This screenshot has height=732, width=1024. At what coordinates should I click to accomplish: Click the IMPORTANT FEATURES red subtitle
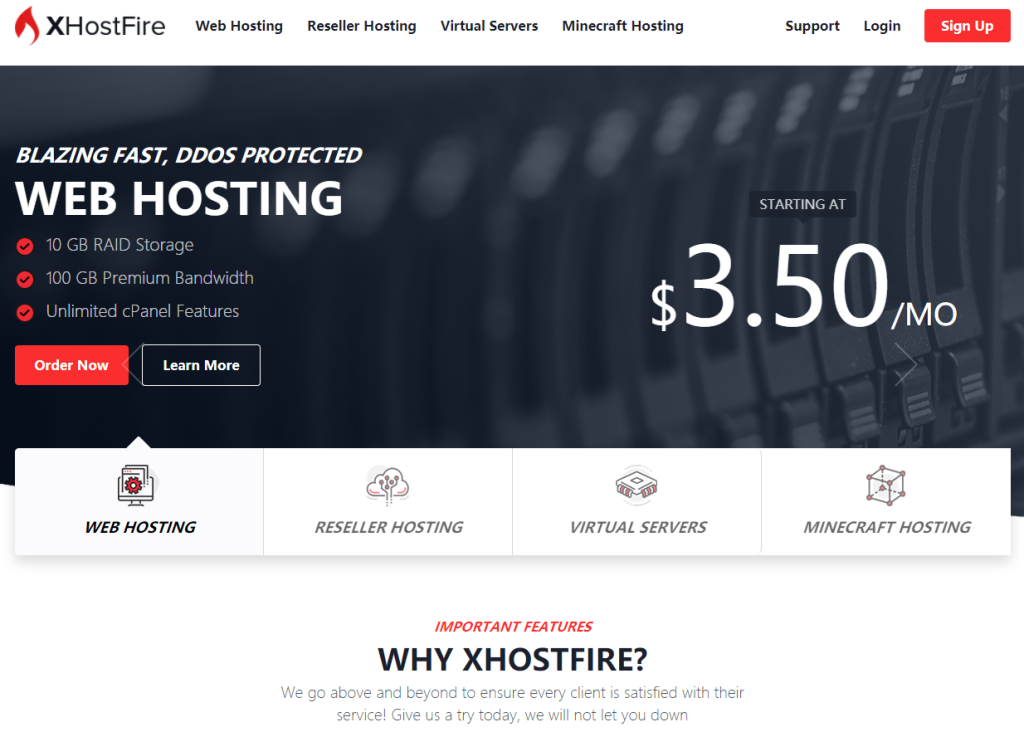[x=513, y=627]
